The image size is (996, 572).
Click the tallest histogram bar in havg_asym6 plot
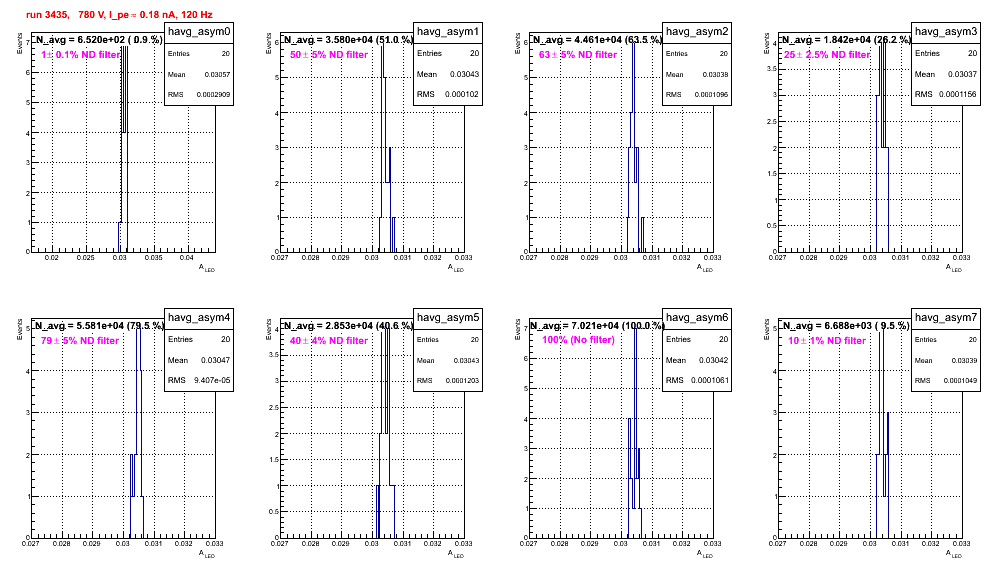pos(635,433)
